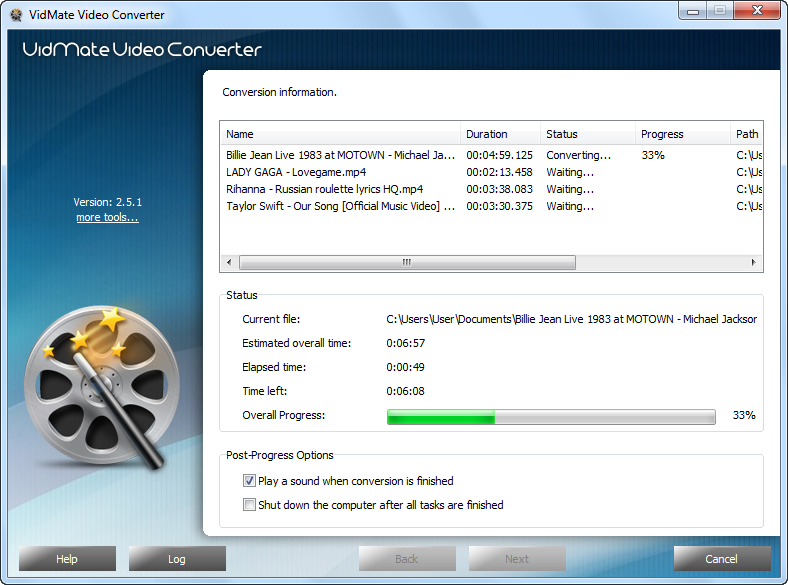Click the left arrow of horizontal scrollbar
Image resolution: width=788 pixels, height=585 pixels.
point(229,262)
